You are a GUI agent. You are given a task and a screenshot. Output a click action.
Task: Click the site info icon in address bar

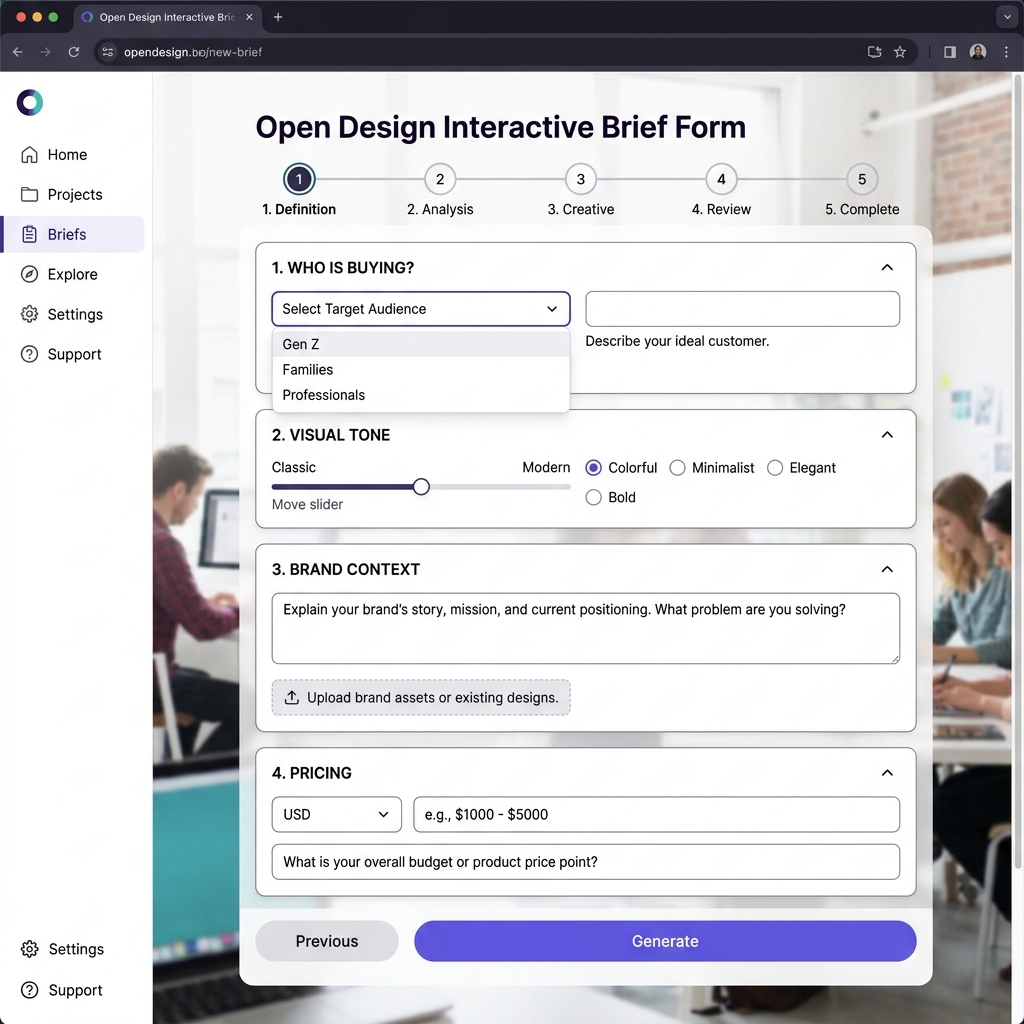pos(108,52)
